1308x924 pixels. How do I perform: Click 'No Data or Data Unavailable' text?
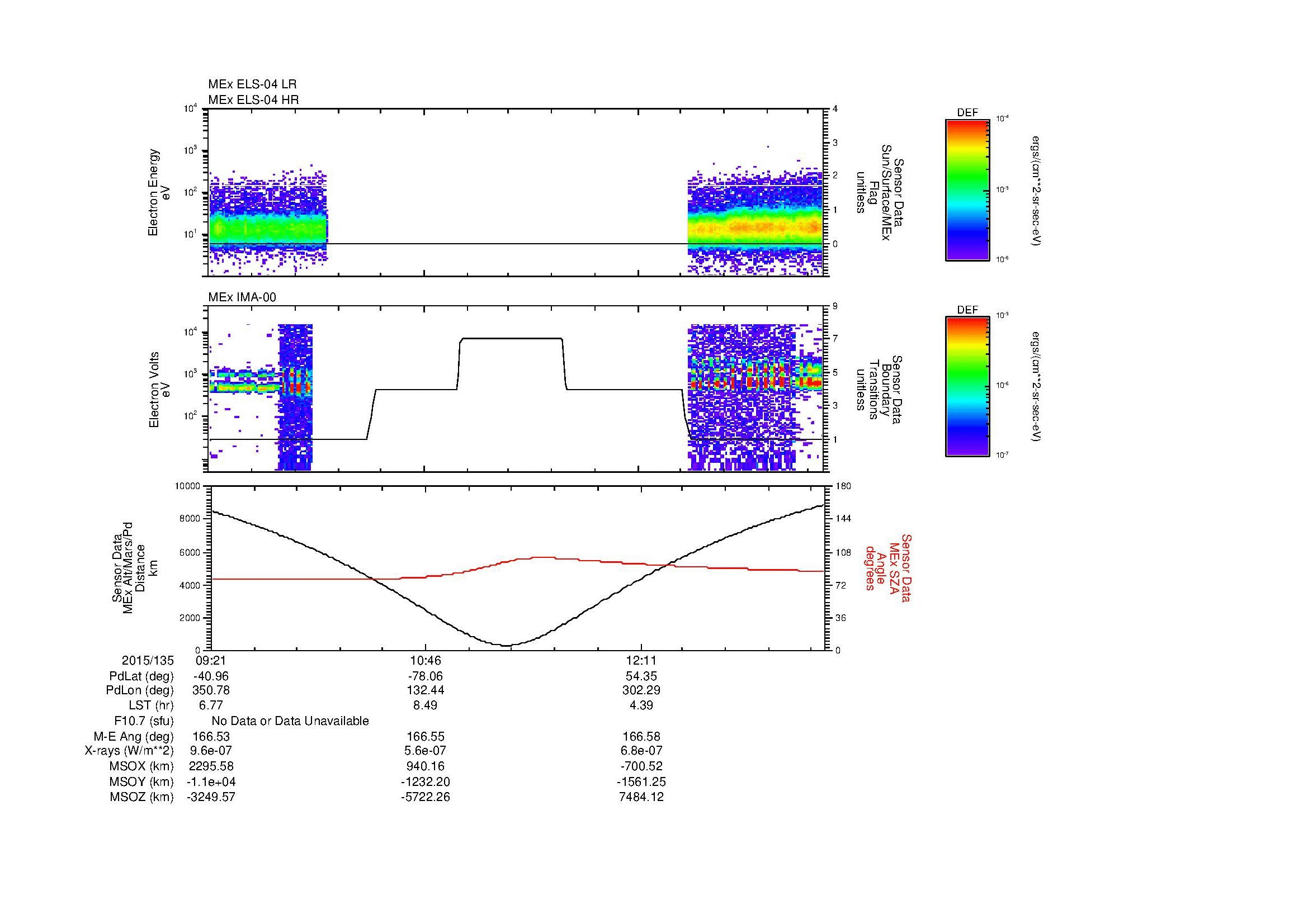pos(290,721)
